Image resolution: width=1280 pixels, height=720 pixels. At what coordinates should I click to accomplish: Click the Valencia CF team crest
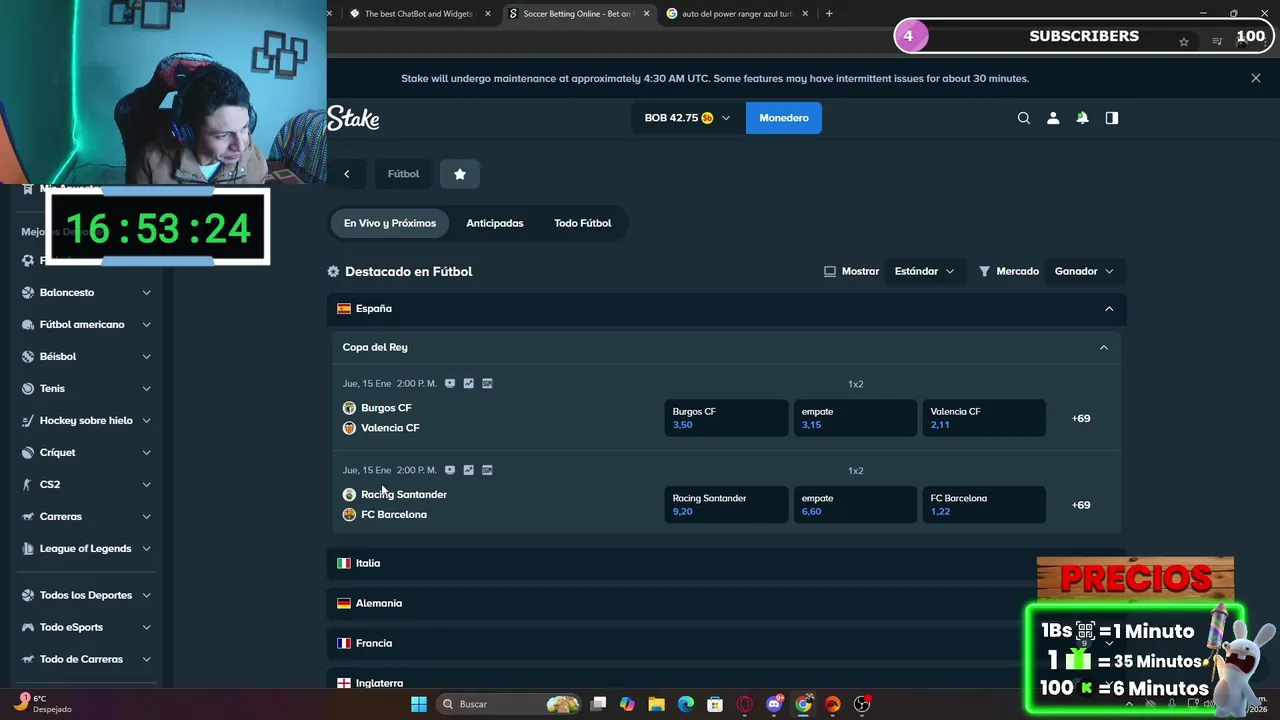click(x=349, y=428)
